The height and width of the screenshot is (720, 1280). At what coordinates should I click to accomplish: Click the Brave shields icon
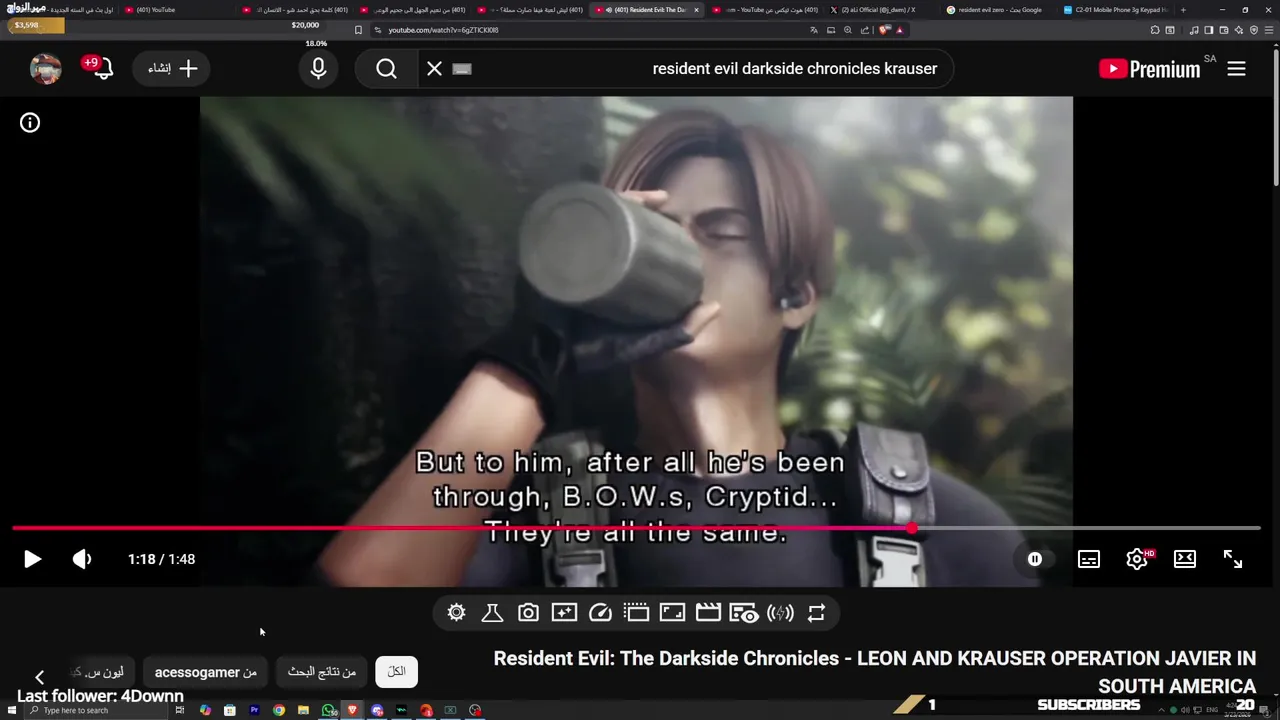click(884, 30)
